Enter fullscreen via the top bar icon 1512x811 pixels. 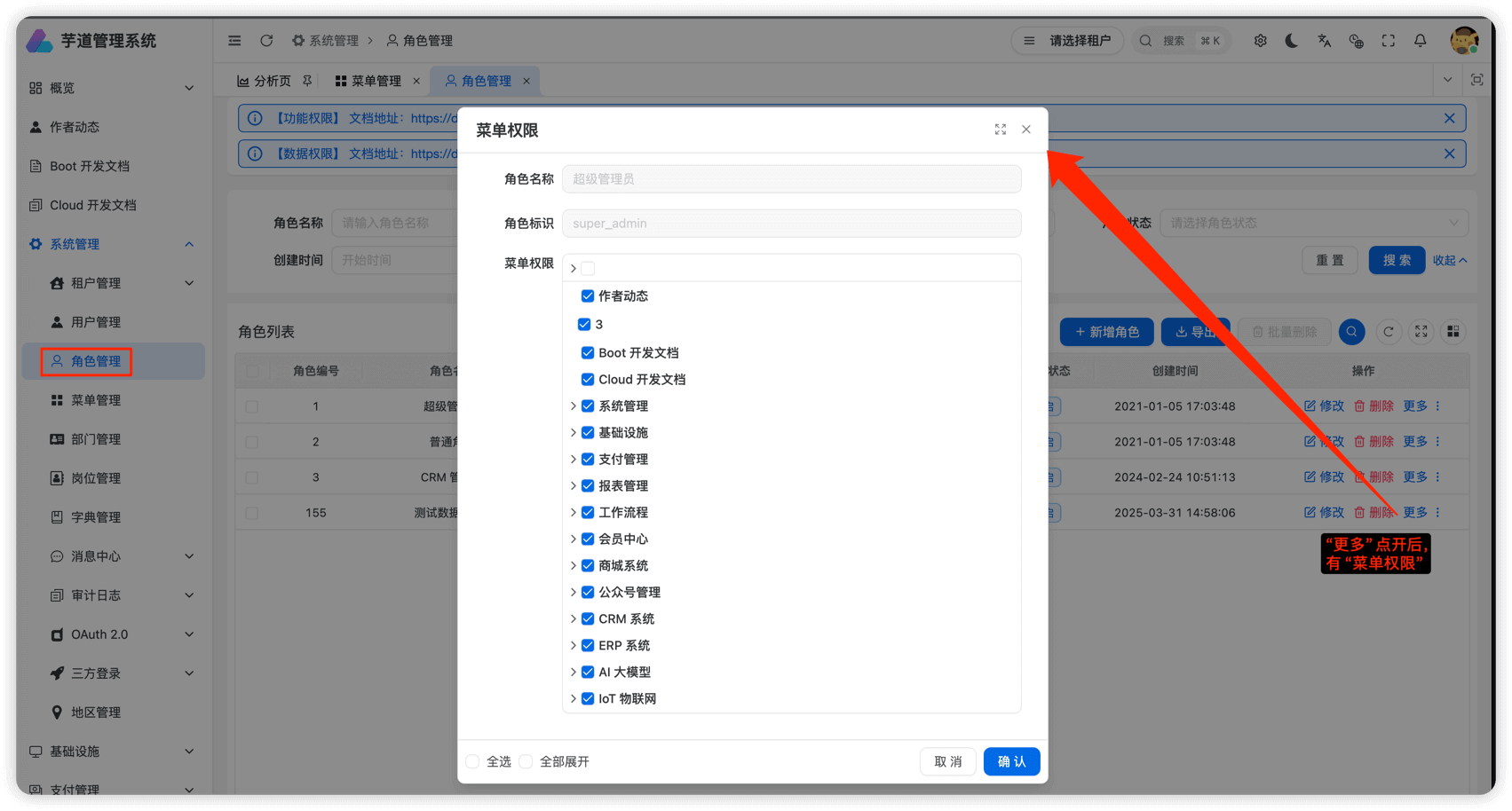1388,40
